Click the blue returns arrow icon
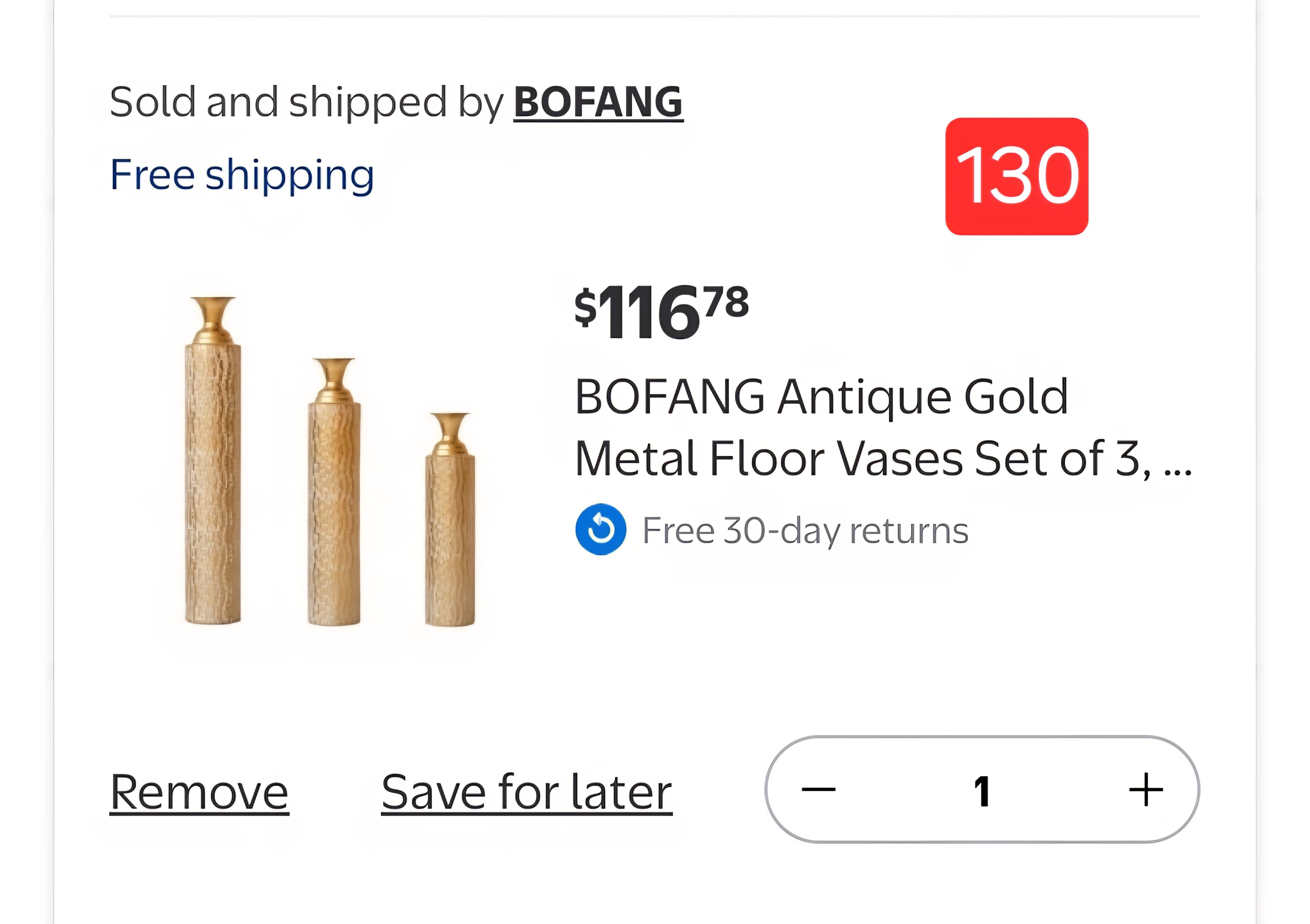Image resolution: width=1310 pixels, height=924 pixels. [600, 529]
